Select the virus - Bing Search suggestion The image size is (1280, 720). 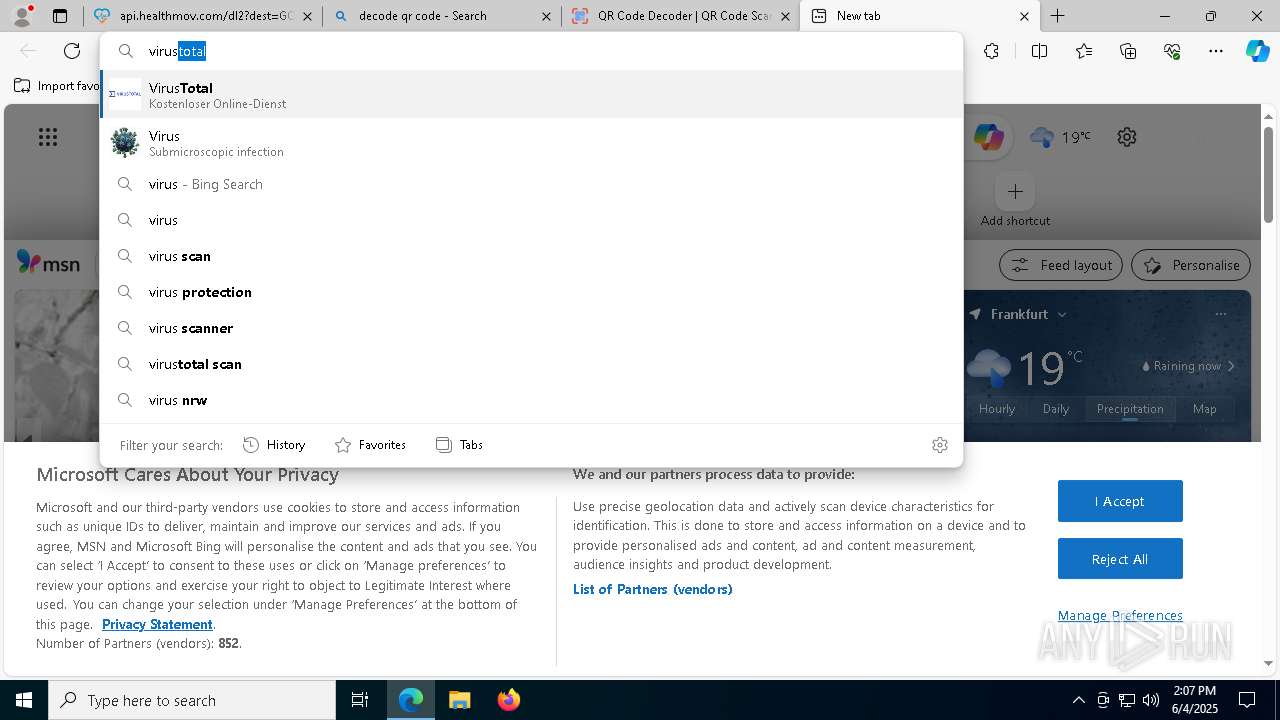[531, 184]
